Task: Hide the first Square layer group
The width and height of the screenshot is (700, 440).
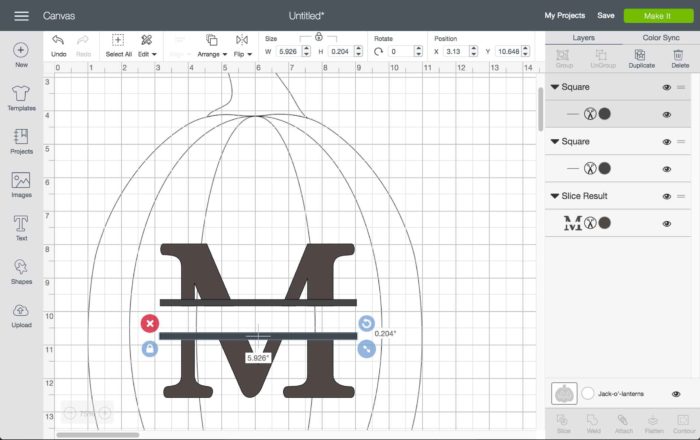Action: [x=667, y=87]
